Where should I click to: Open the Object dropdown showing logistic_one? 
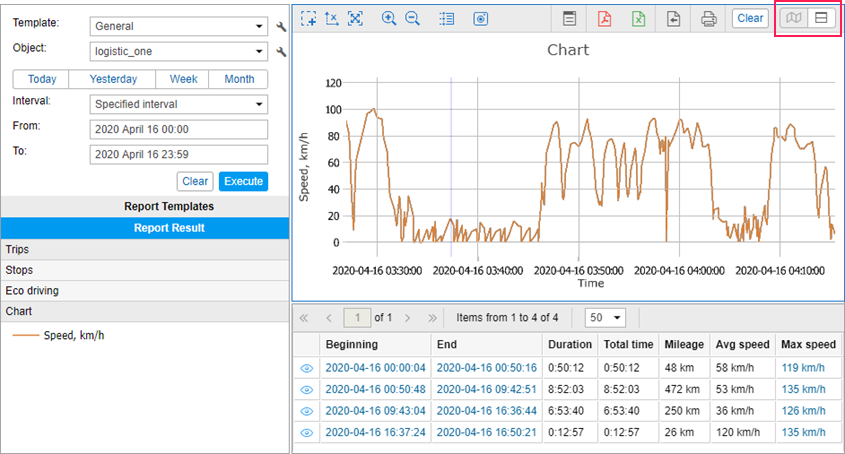(179, 51)
